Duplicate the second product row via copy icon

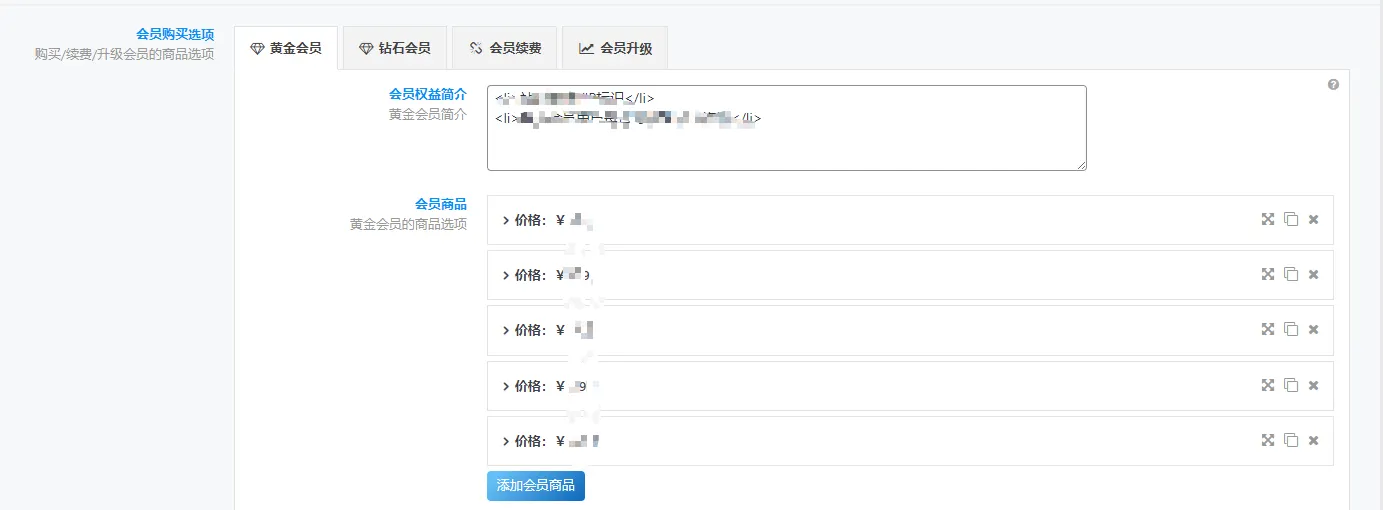[1291, 274]
